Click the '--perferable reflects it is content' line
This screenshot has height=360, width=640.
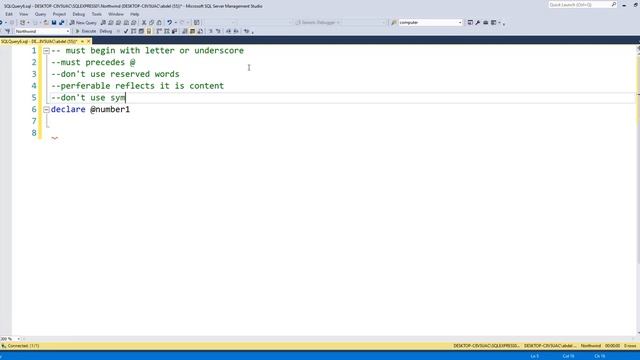coord(138,86)
